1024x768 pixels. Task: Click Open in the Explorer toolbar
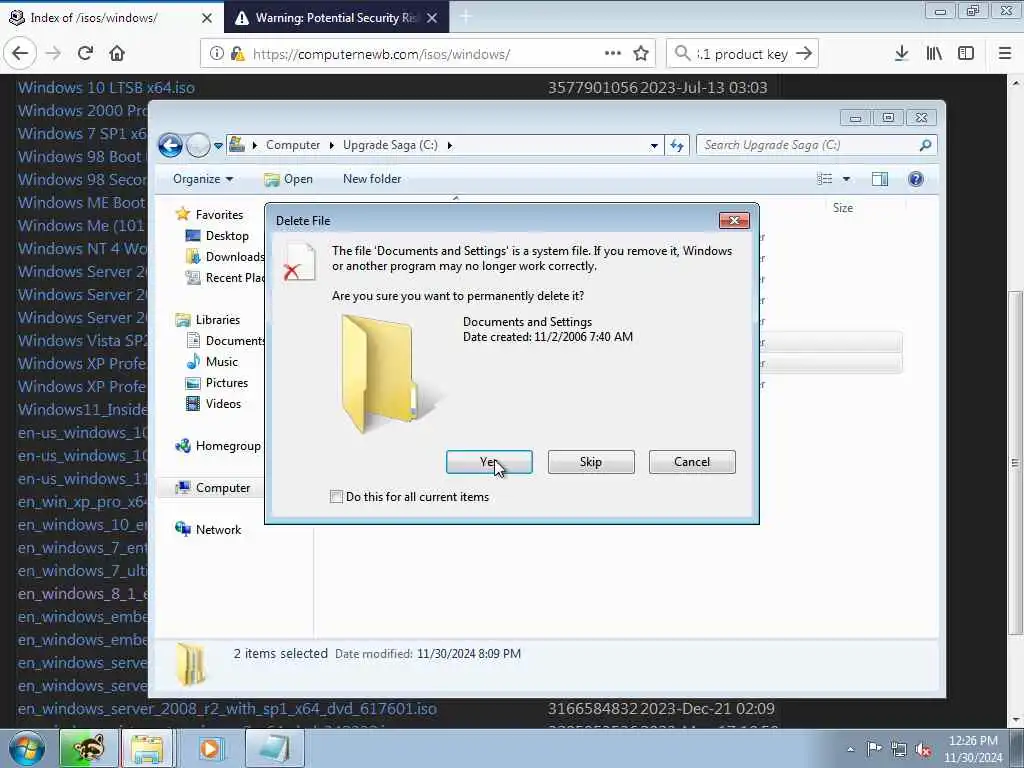288,179
